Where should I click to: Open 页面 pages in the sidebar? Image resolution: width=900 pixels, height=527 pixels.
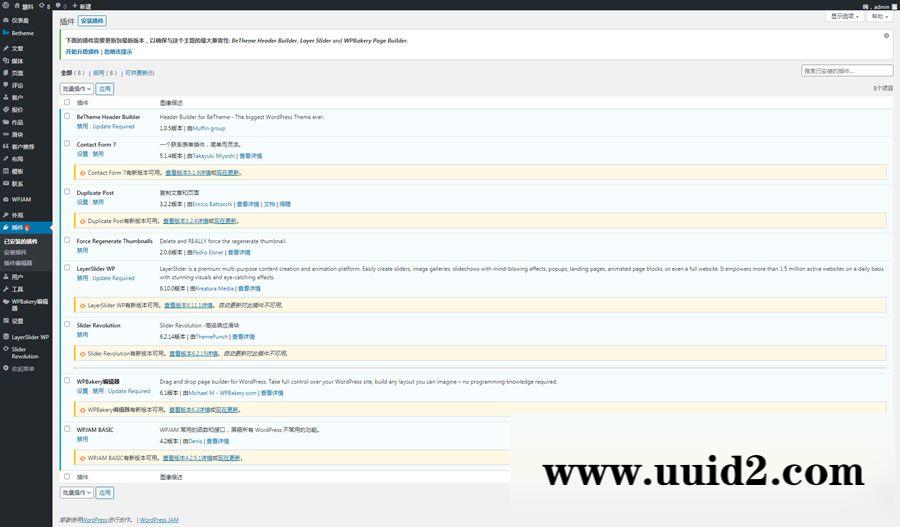[17, 73]
